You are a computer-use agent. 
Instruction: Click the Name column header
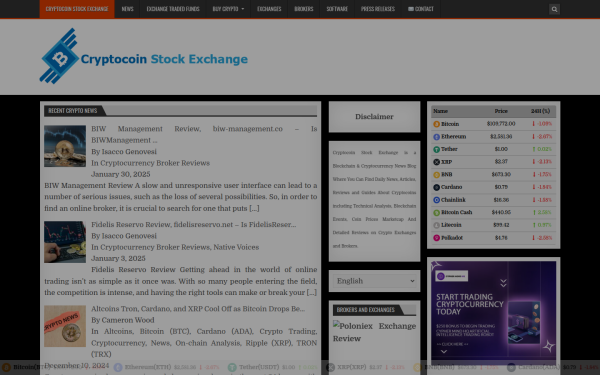pyautogui.click(x=440, y=111)
